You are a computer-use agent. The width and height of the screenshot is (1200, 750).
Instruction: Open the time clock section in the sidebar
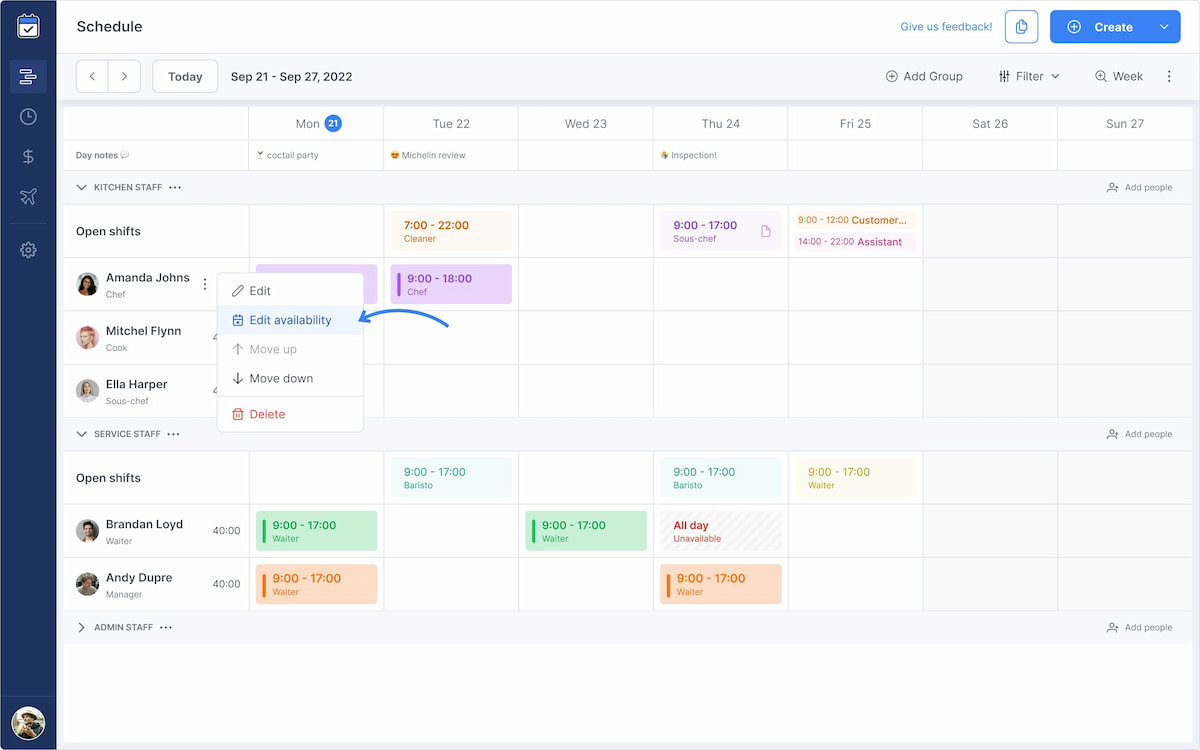click(28, 116)
